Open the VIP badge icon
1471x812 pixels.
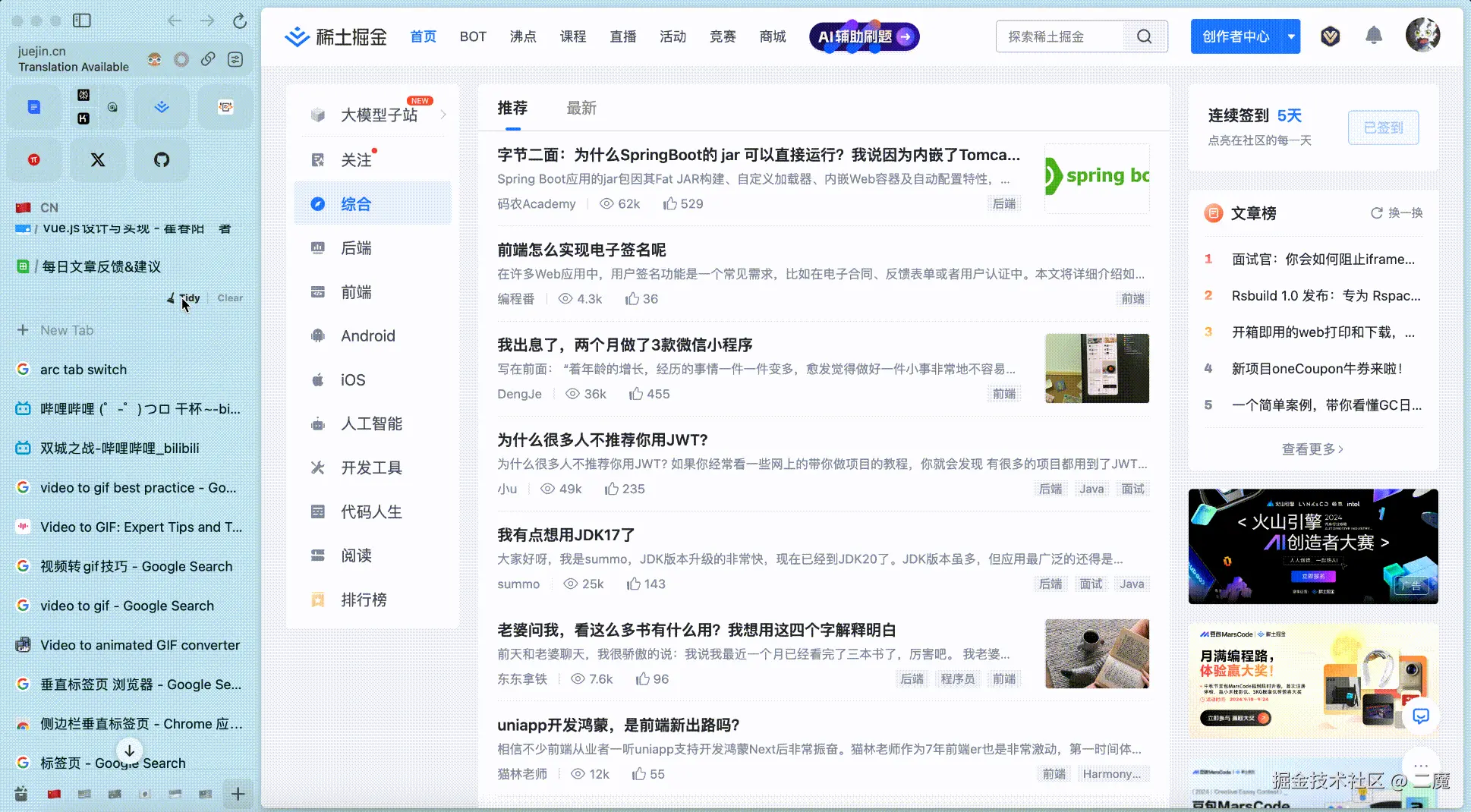coord(1330,36)
